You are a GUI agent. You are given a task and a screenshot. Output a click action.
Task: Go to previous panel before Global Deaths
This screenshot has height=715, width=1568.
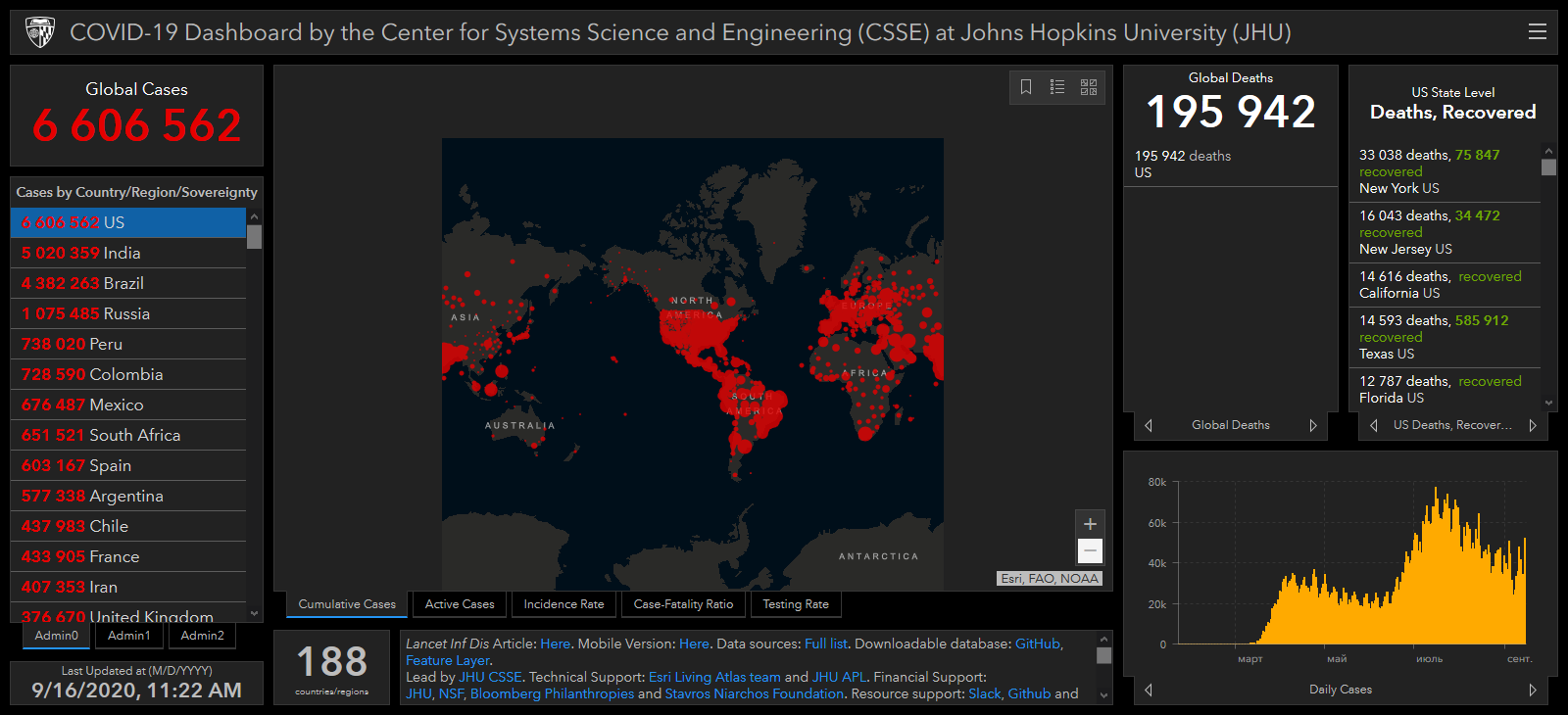[1149, 425]
